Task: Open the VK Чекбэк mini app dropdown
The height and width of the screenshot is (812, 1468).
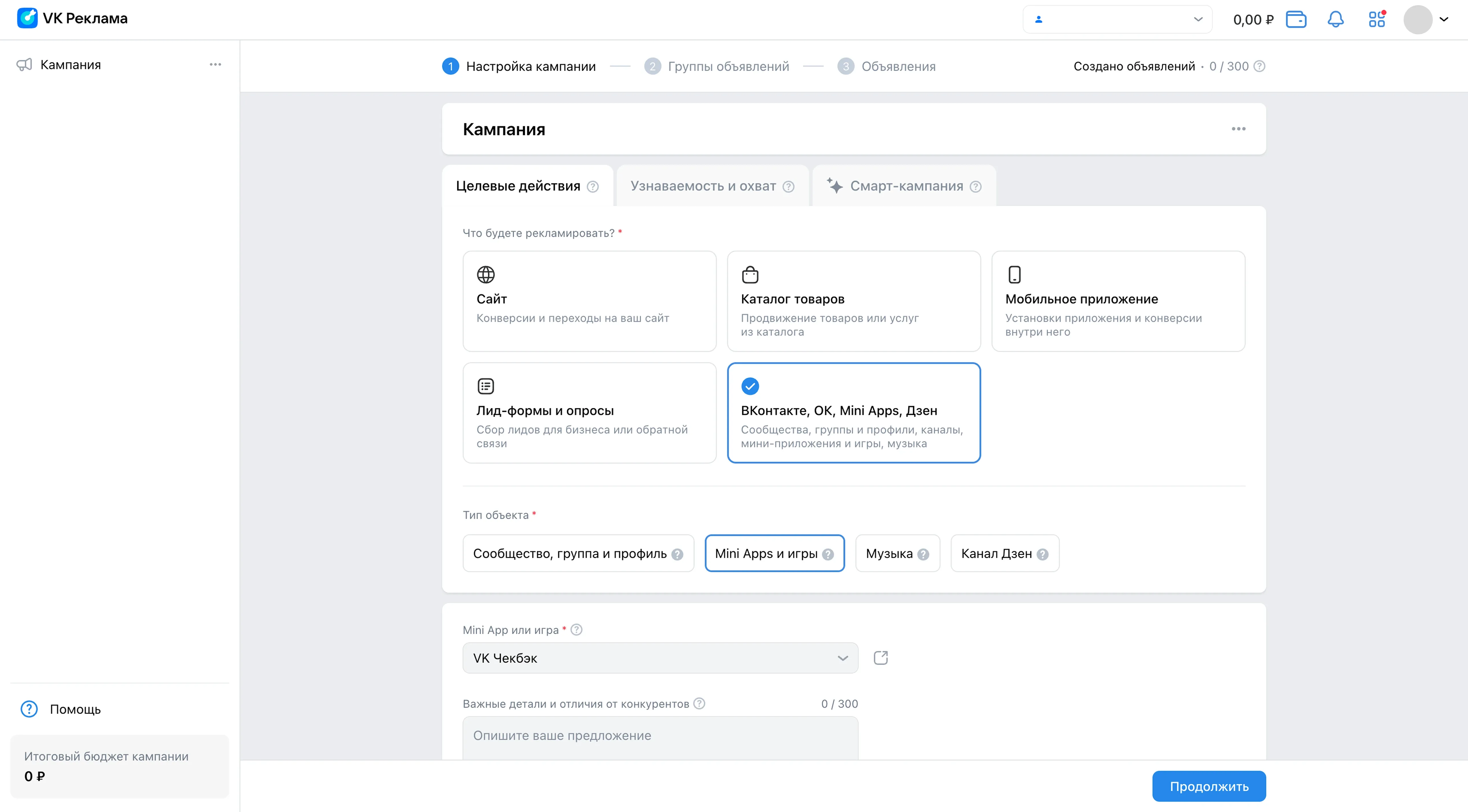Action: tap(660, 658)
